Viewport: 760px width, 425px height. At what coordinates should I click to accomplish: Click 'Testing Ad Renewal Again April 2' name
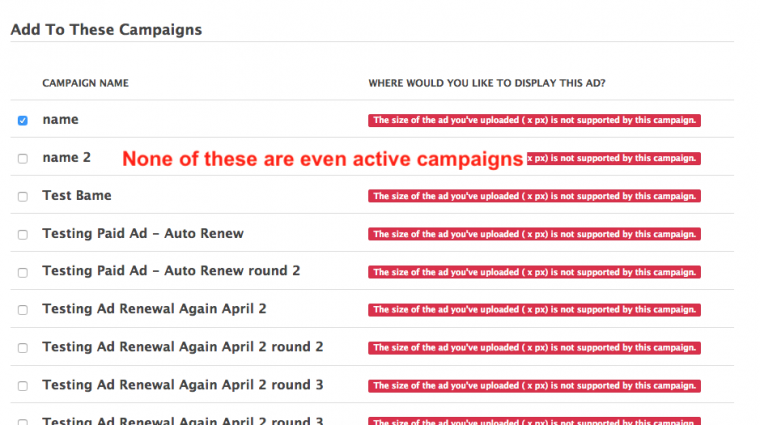click(154, 309)
